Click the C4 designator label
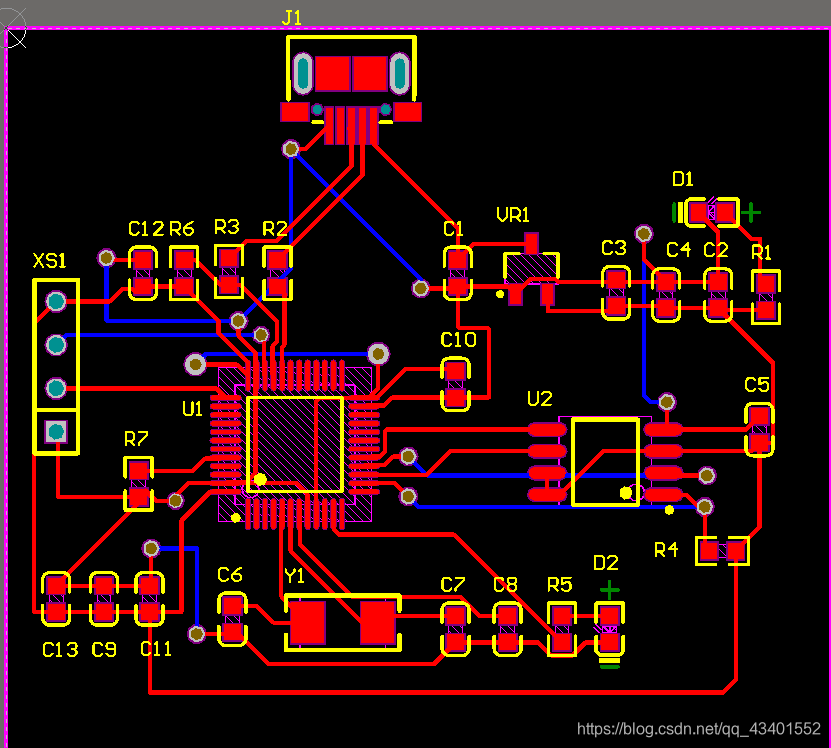 [x=678, y=250]
